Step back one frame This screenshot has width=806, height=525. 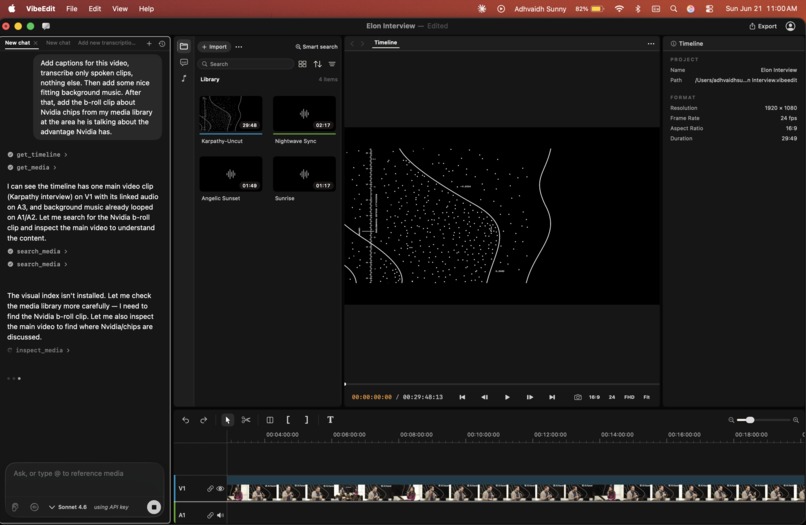point(484,397)
